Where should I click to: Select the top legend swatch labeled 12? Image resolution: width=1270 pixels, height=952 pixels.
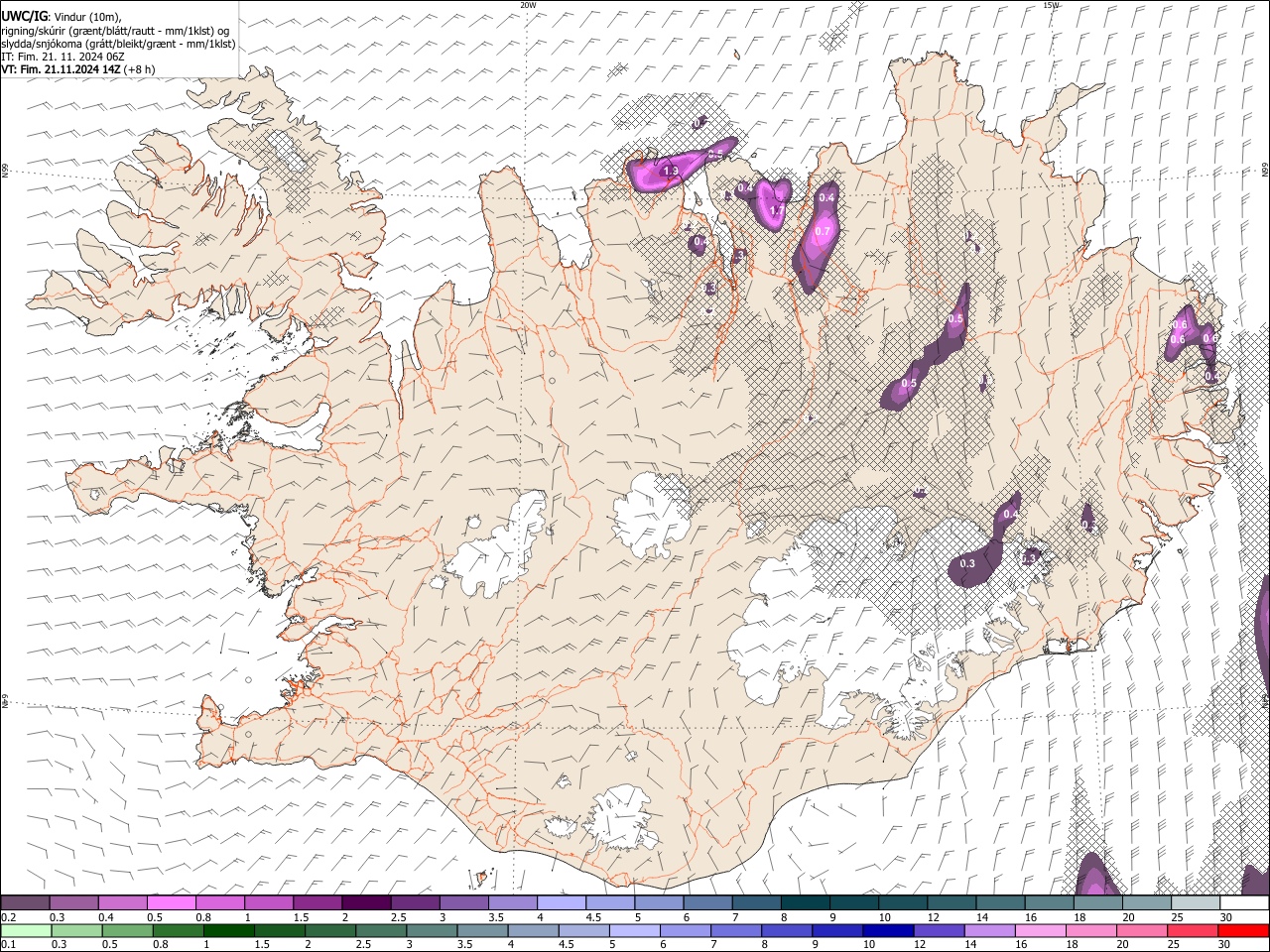click(952, 902)
